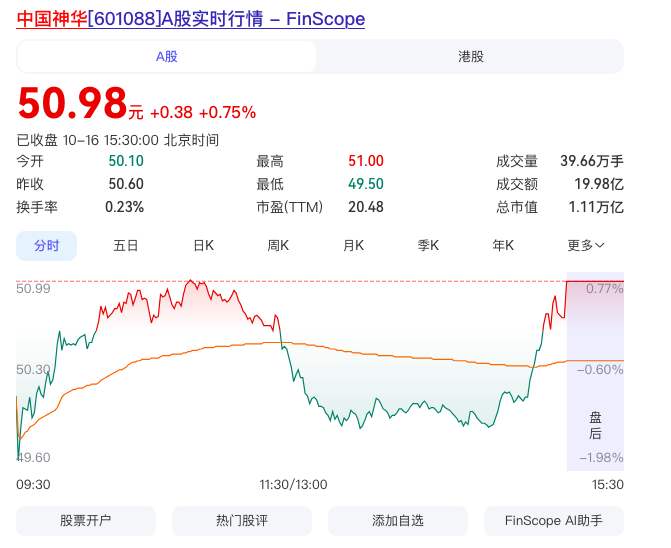
Task: Click the 股票开户 button
Action: click(86, 521)
